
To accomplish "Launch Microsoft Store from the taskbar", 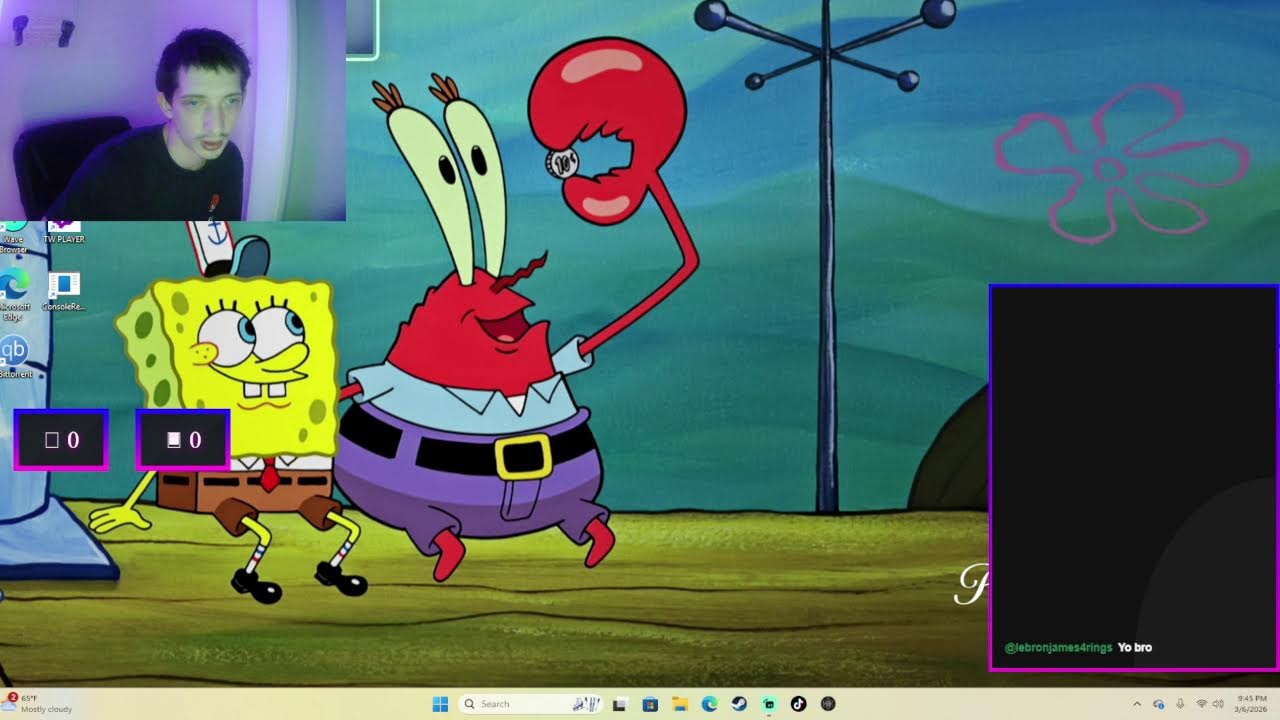I will tap(649, 704).
